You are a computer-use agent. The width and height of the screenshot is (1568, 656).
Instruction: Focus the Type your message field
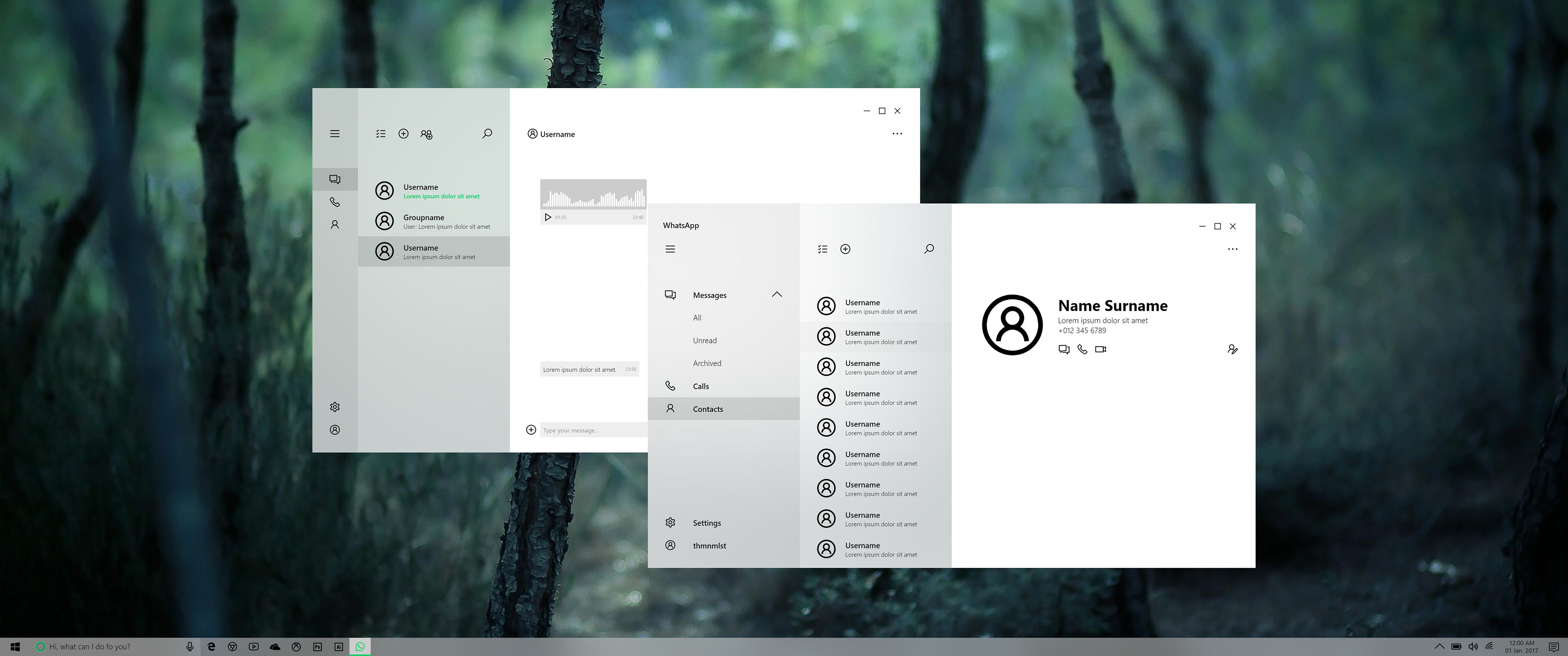coord(594,430)
